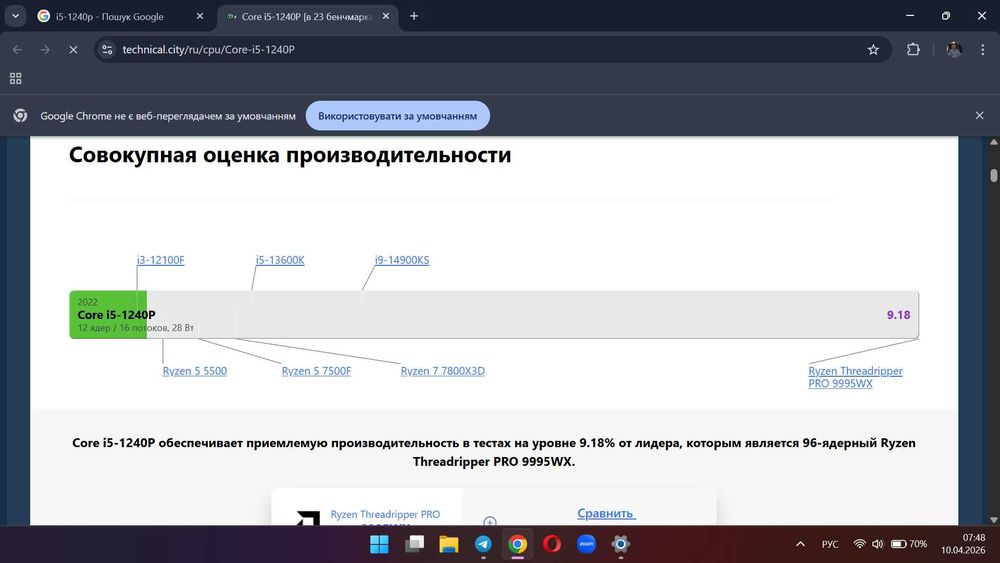The height and width of the screenshot is (563, 1000).
Task: Click the green Core i5-1240P performance bar
Action: (x=108, y=314)
